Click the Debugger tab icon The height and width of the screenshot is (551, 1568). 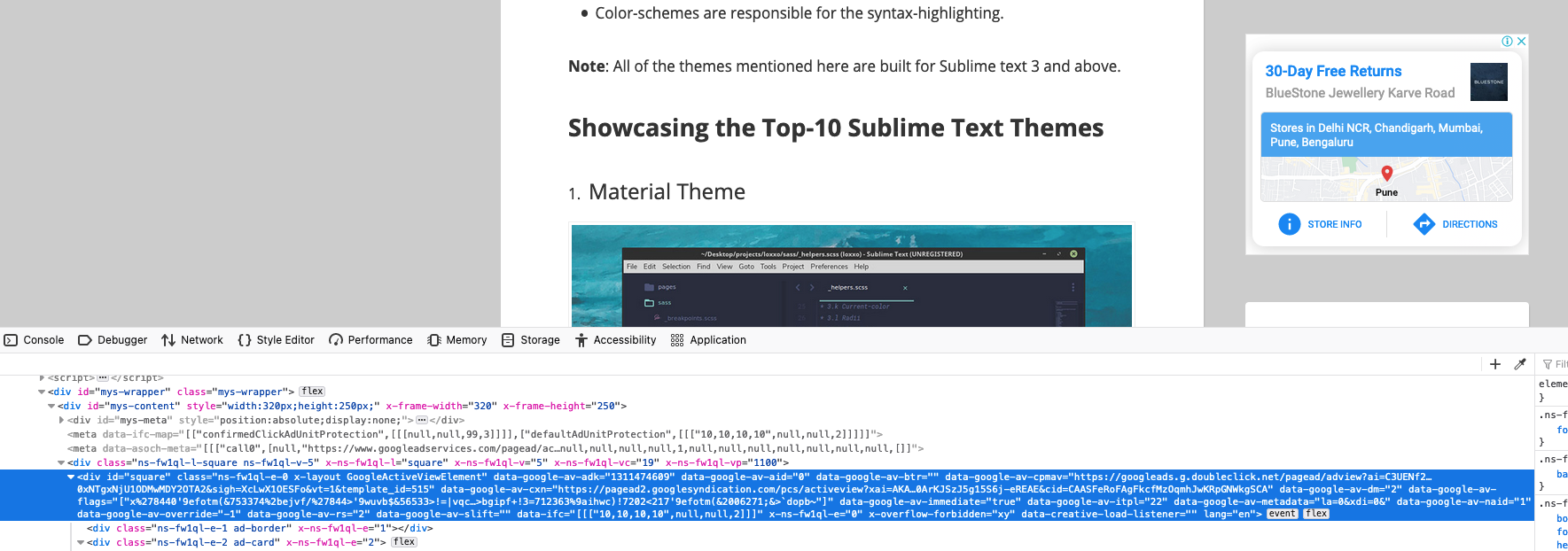pyautogui.click(x=85, y=340)
